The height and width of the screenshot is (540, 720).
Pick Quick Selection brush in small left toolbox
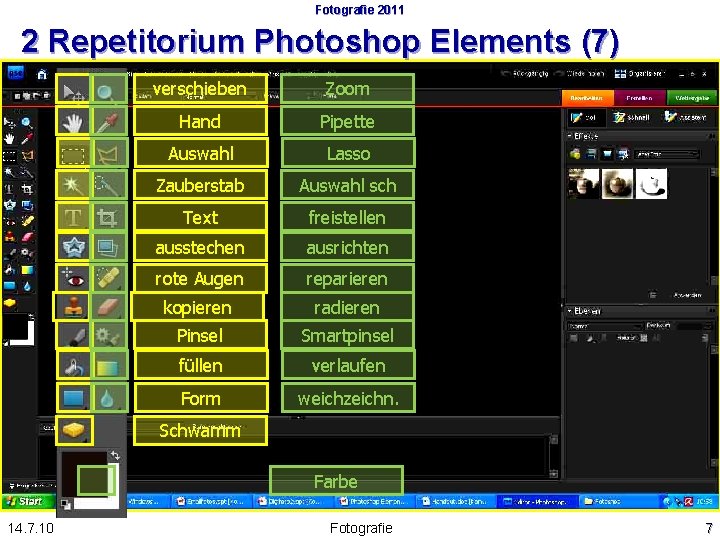click(x=27, y=173)
